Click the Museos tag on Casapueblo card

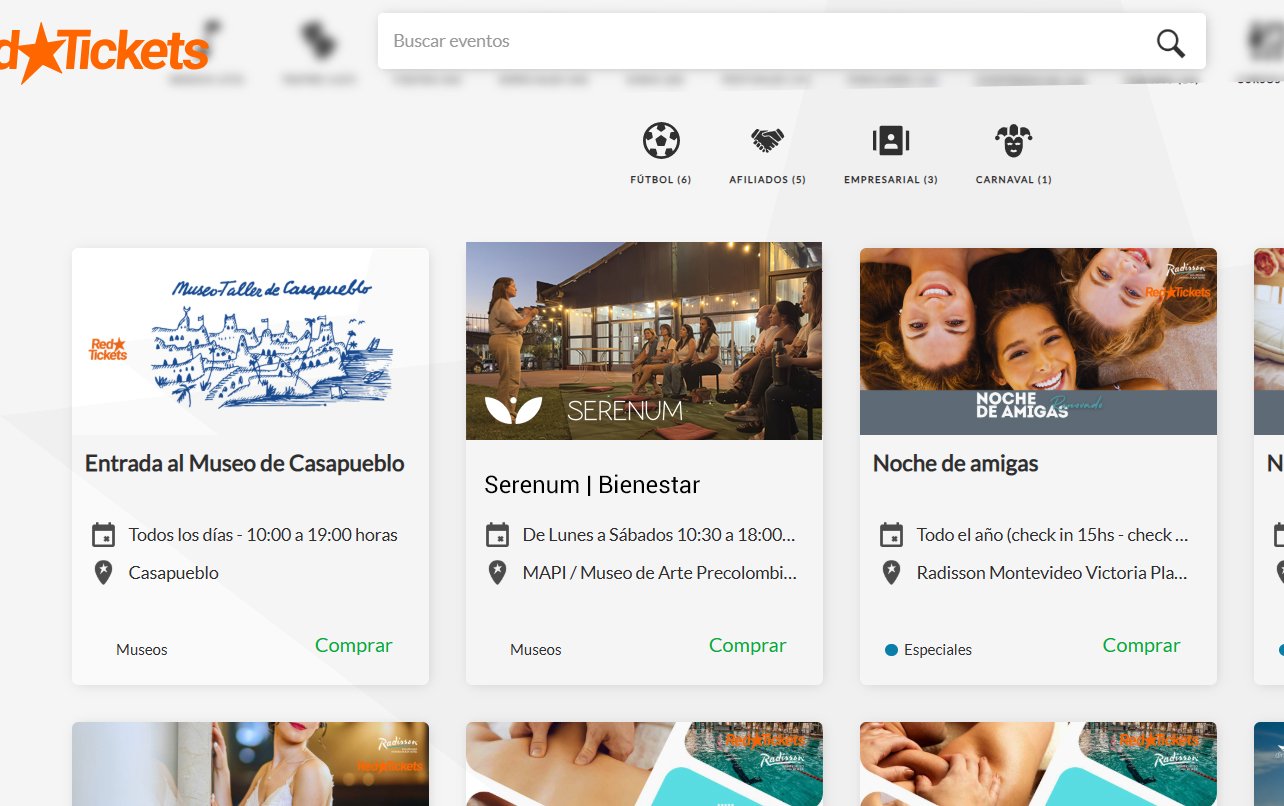click(142, 650)
